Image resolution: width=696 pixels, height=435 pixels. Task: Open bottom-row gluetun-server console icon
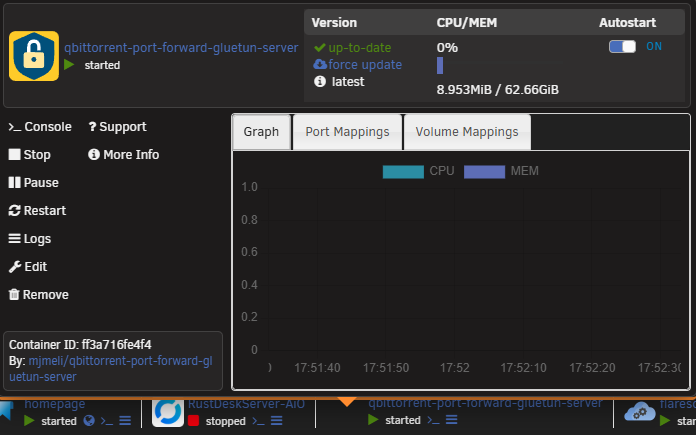[x=433, y=420]
